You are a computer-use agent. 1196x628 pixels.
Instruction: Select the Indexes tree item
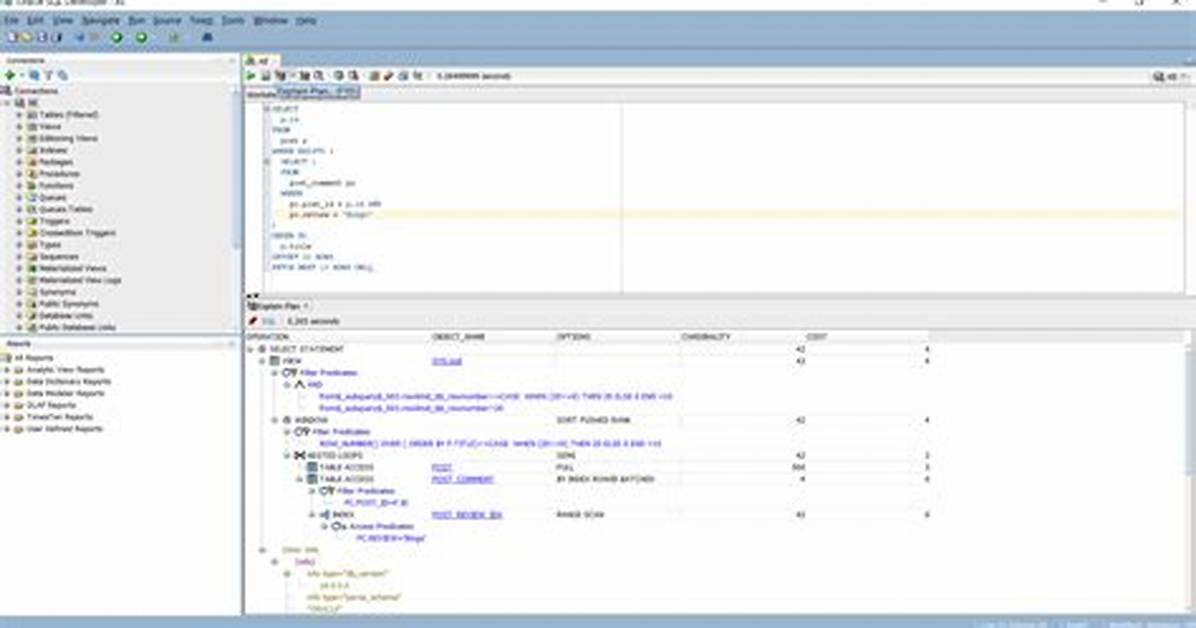[x=53, y=150]
